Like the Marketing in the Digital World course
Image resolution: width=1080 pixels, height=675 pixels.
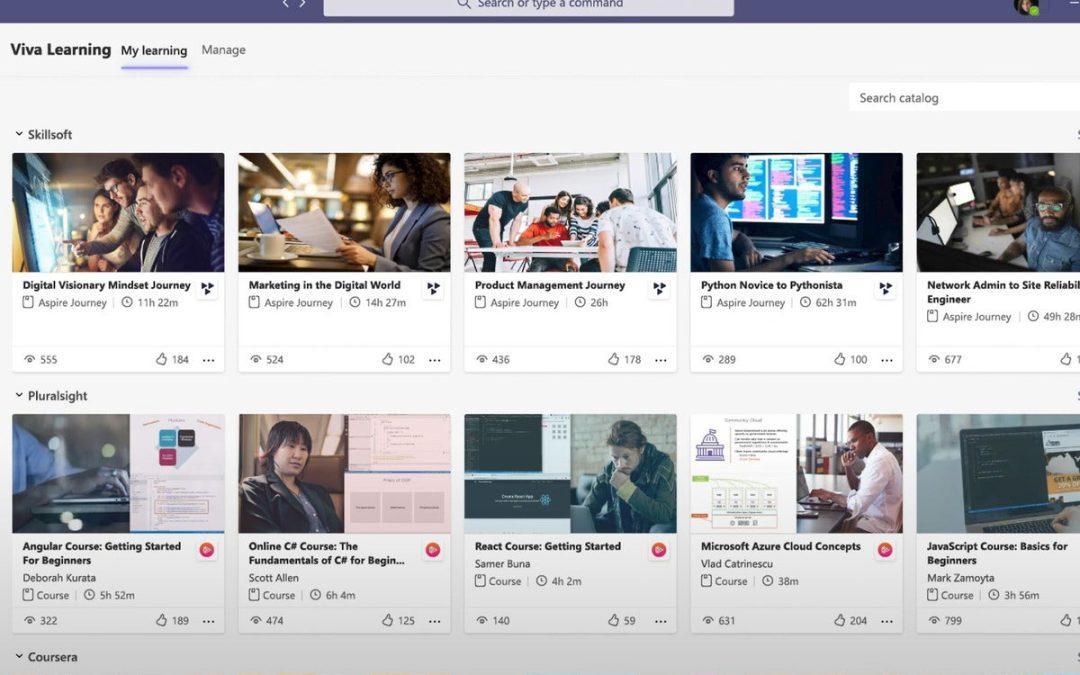click(387, 359)
